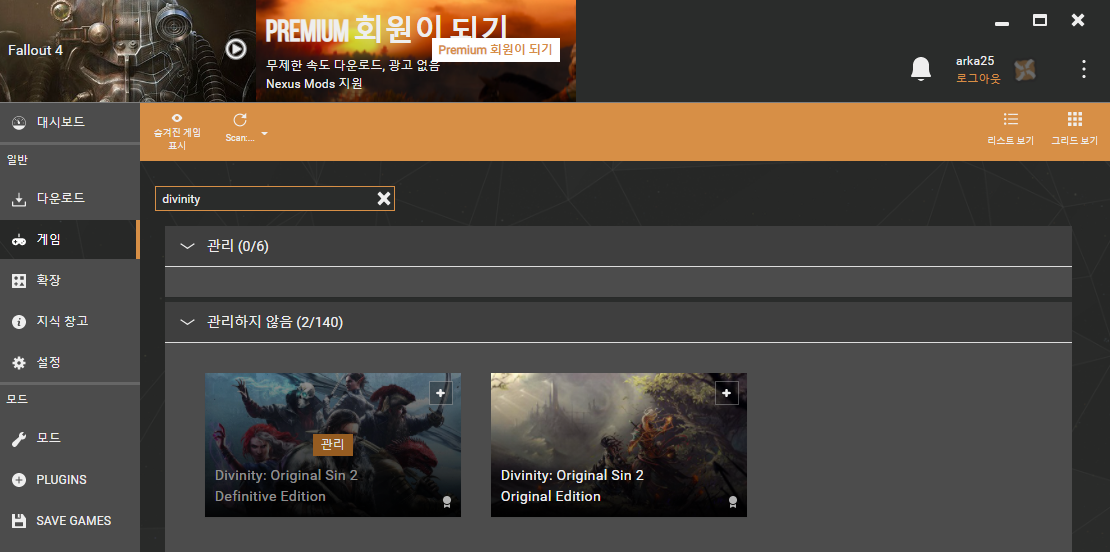Select the Divinity Original Edition game thumbnail
The width and height of the screenshot is (1110, 552).
(x=619, y=444)
